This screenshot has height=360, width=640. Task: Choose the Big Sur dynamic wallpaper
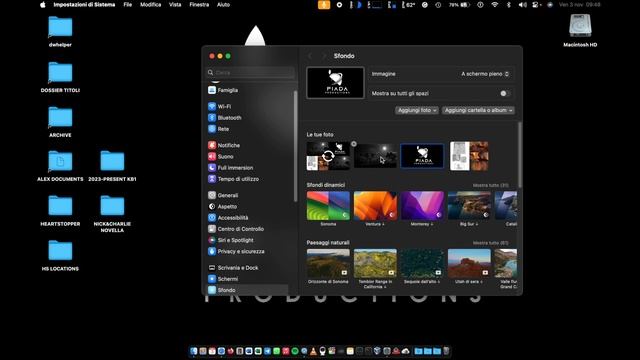pyautogui.click(x=469, y=206)
